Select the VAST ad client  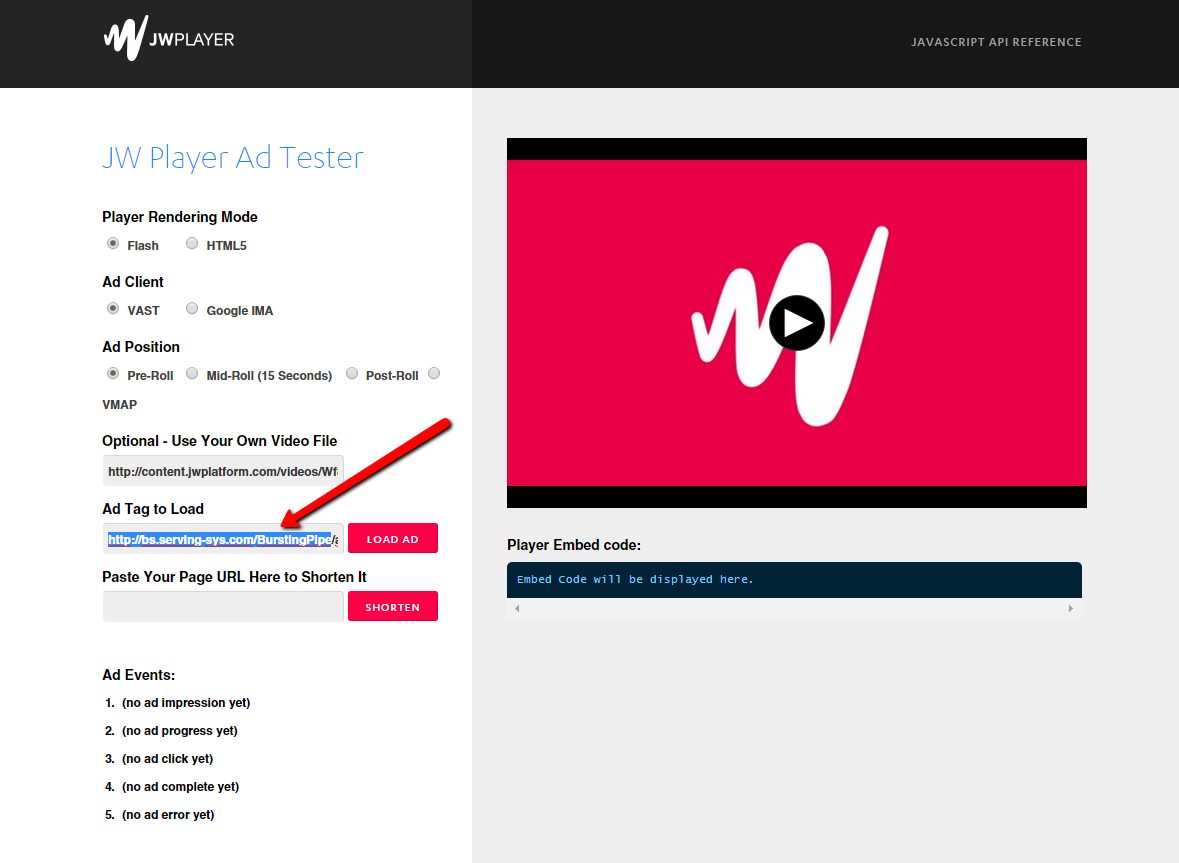(112, 308)
